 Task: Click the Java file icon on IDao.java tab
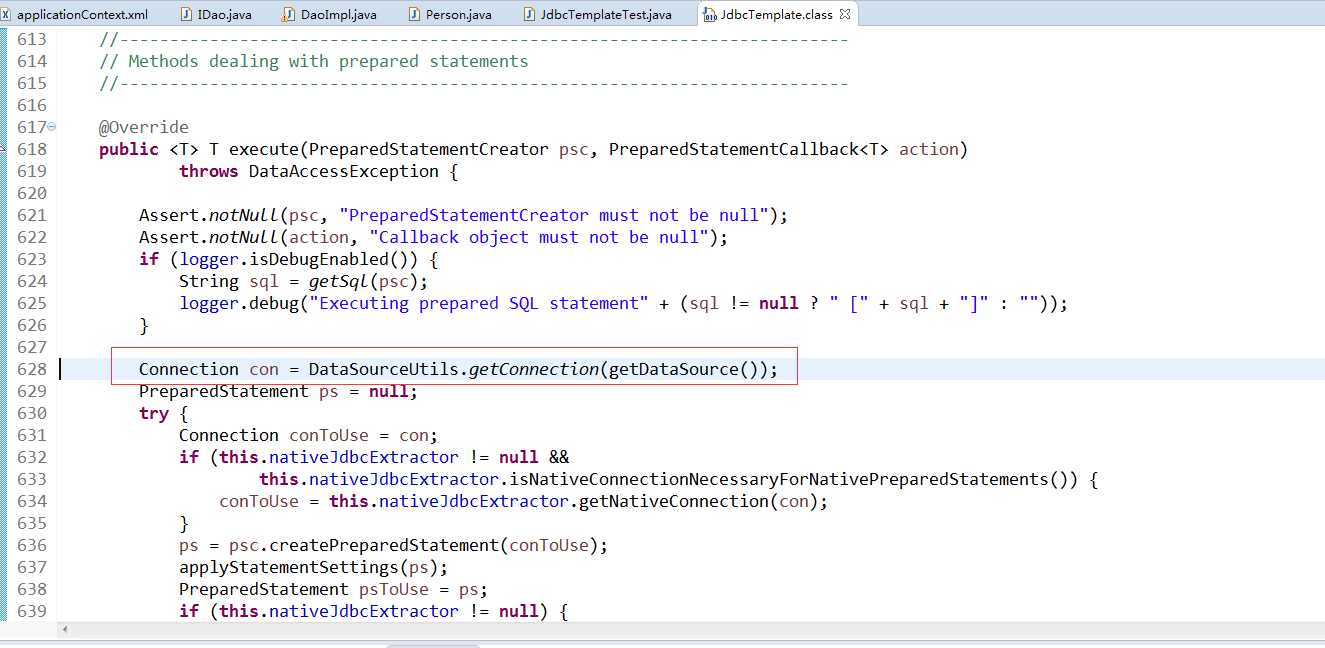[187, 15]
